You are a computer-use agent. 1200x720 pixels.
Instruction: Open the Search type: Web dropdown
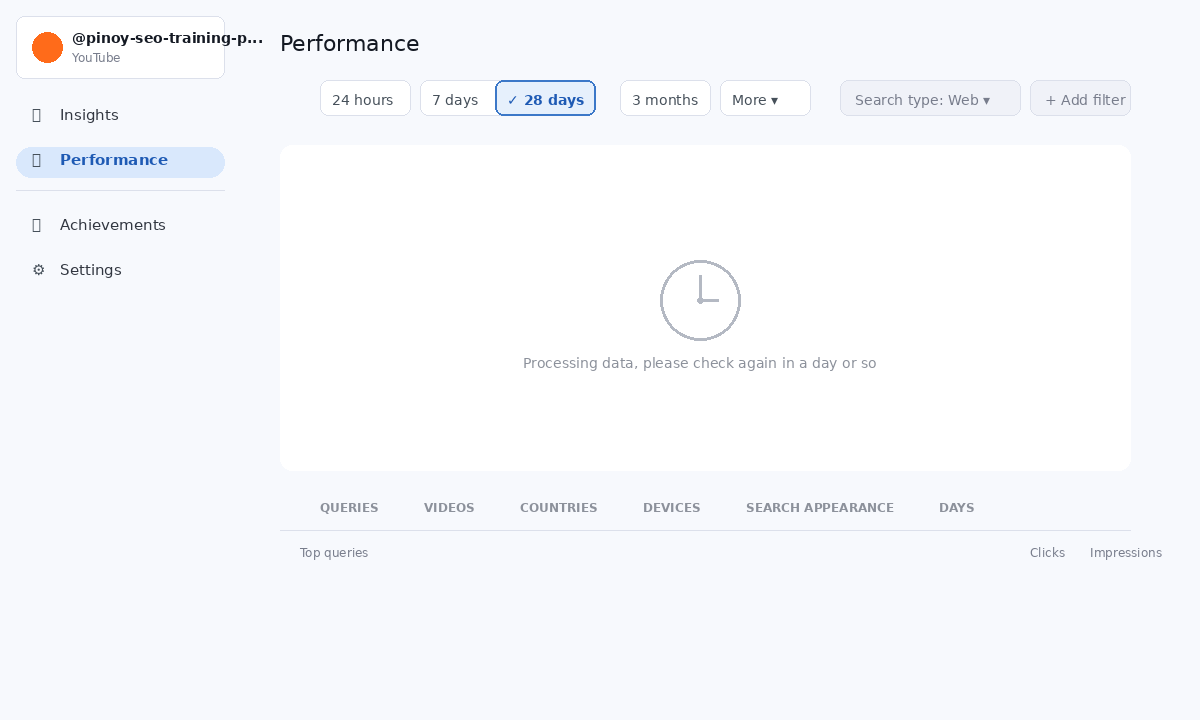pos(930,98)
